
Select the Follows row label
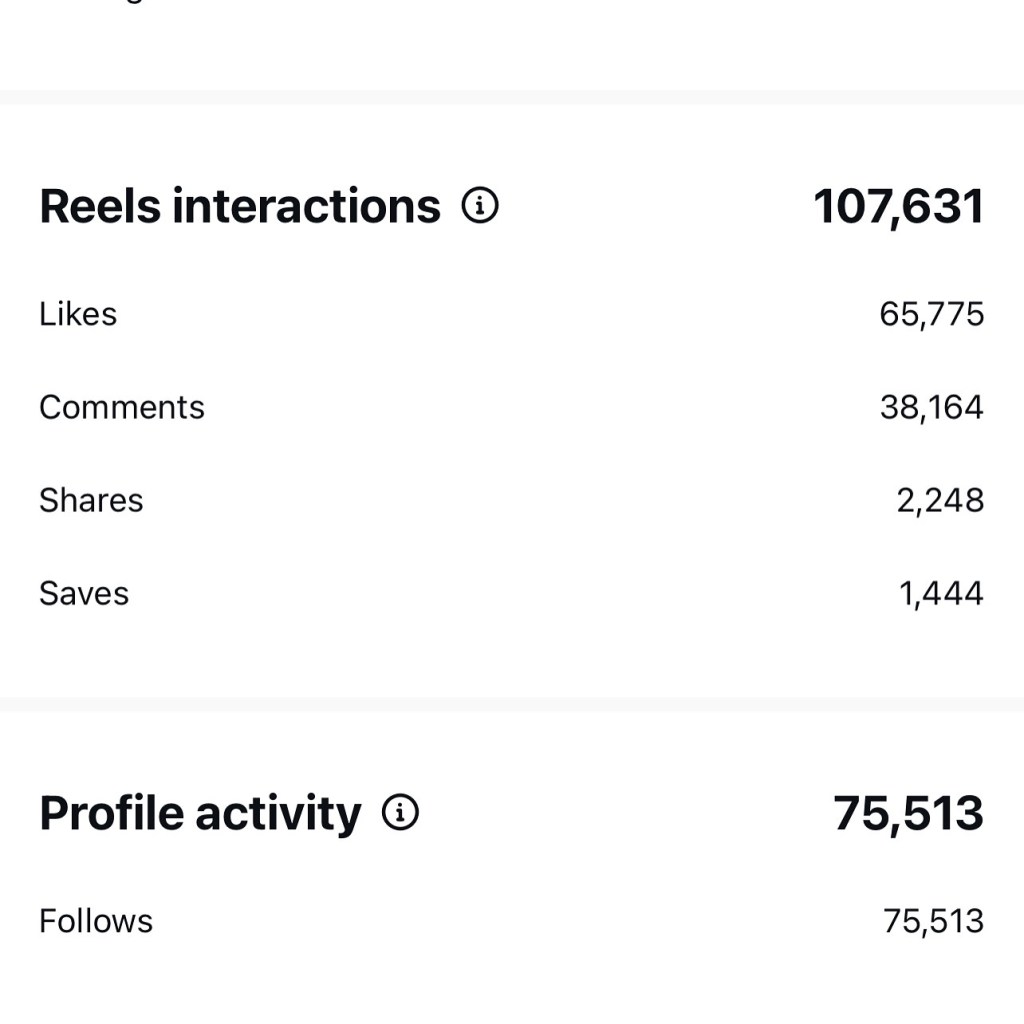point(96,920)
